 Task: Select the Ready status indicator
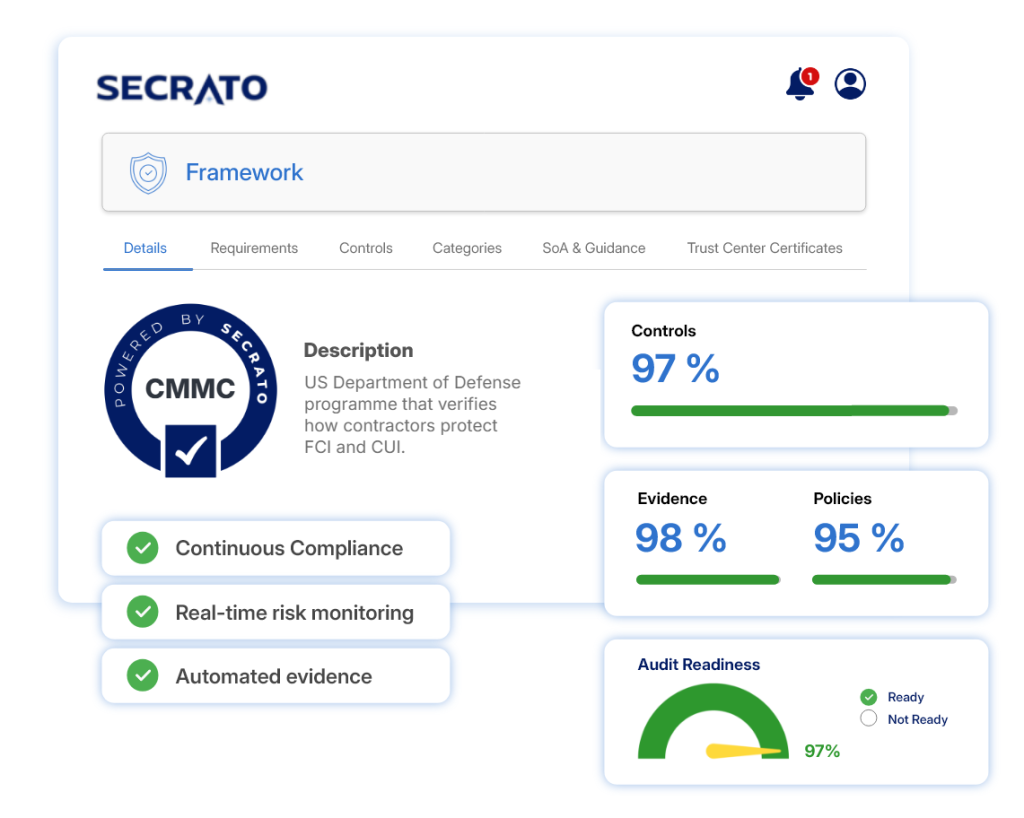[x=869, y=697]
